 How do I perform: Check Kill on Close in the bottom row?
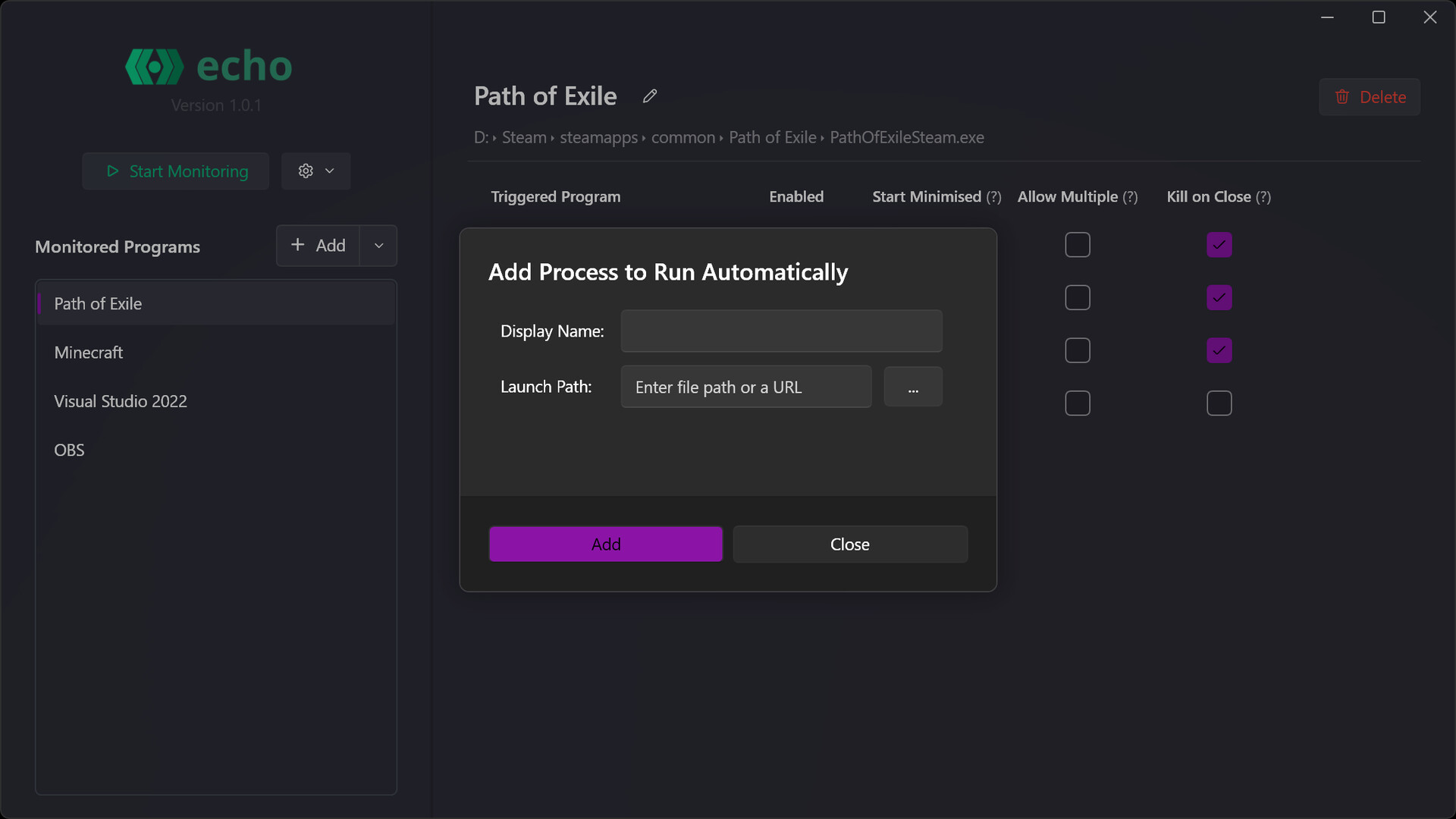pos(1219,403)
